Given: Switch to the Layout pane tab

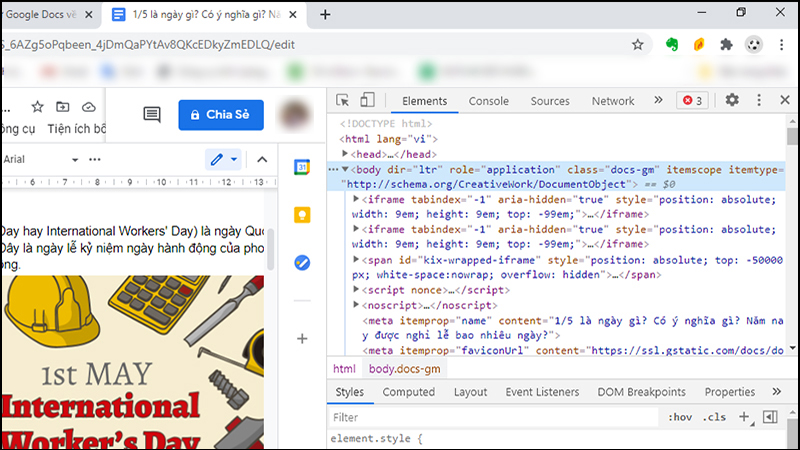Looking at the screenshot, I should tap(470, 392).
